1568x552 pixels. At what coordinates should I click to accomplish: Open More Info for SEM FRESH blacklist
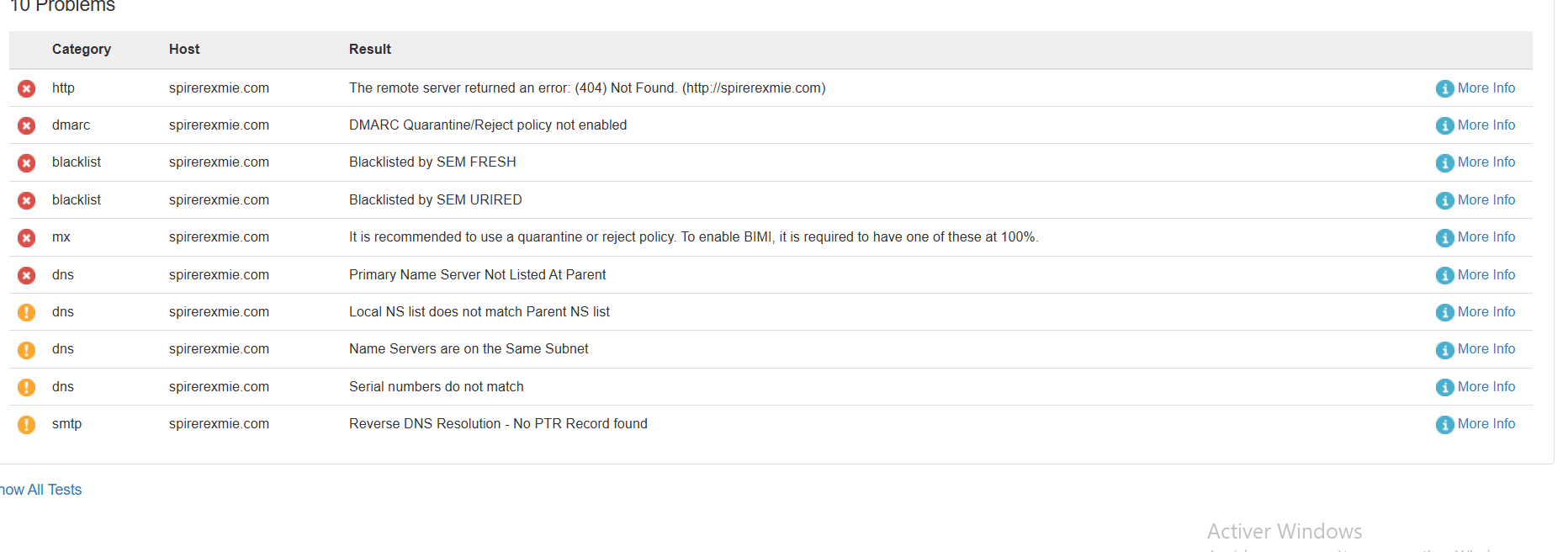1486,162
